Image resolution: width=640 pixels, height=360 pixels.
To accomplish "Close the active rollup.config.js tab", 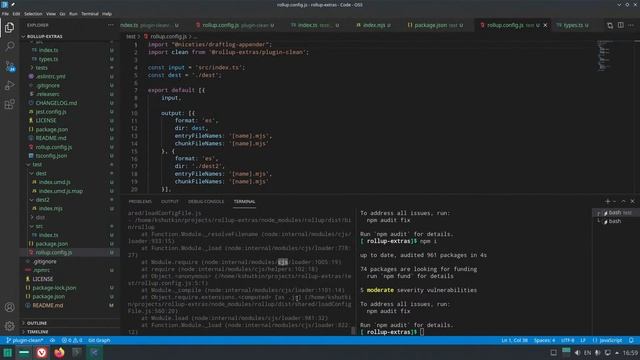I will click(x=545, y=25).
